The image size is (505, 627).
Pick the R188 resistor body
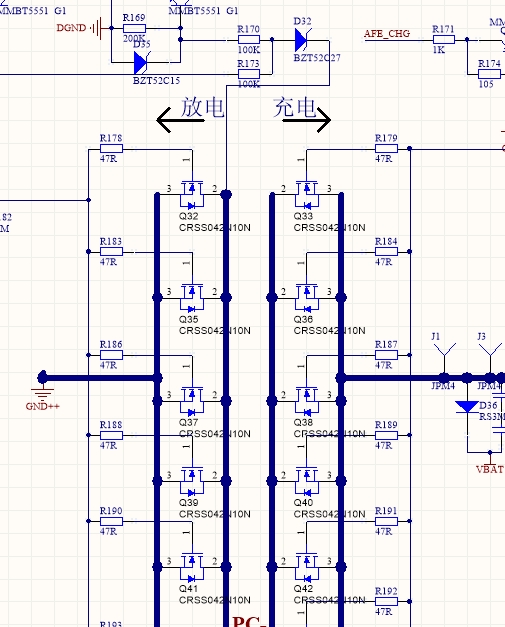(x=111, y=435)
